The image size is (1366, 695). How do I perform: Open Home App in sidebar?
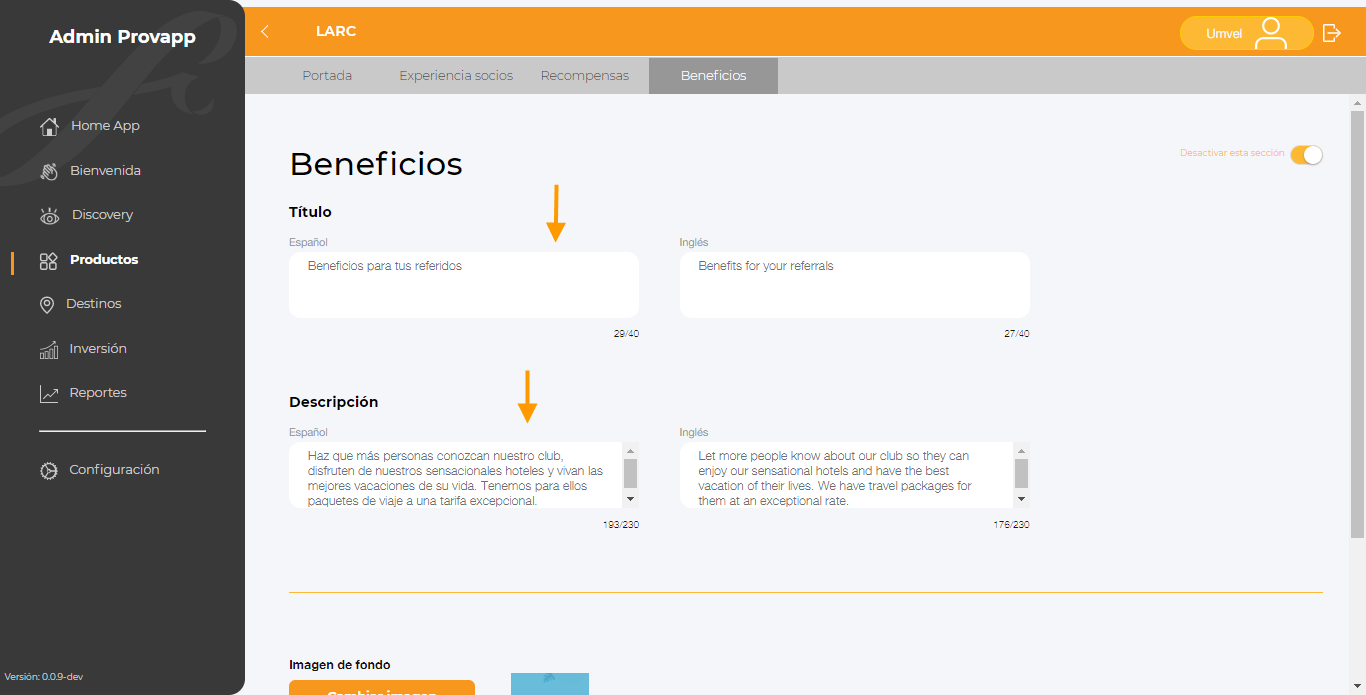tap(105, 126)
